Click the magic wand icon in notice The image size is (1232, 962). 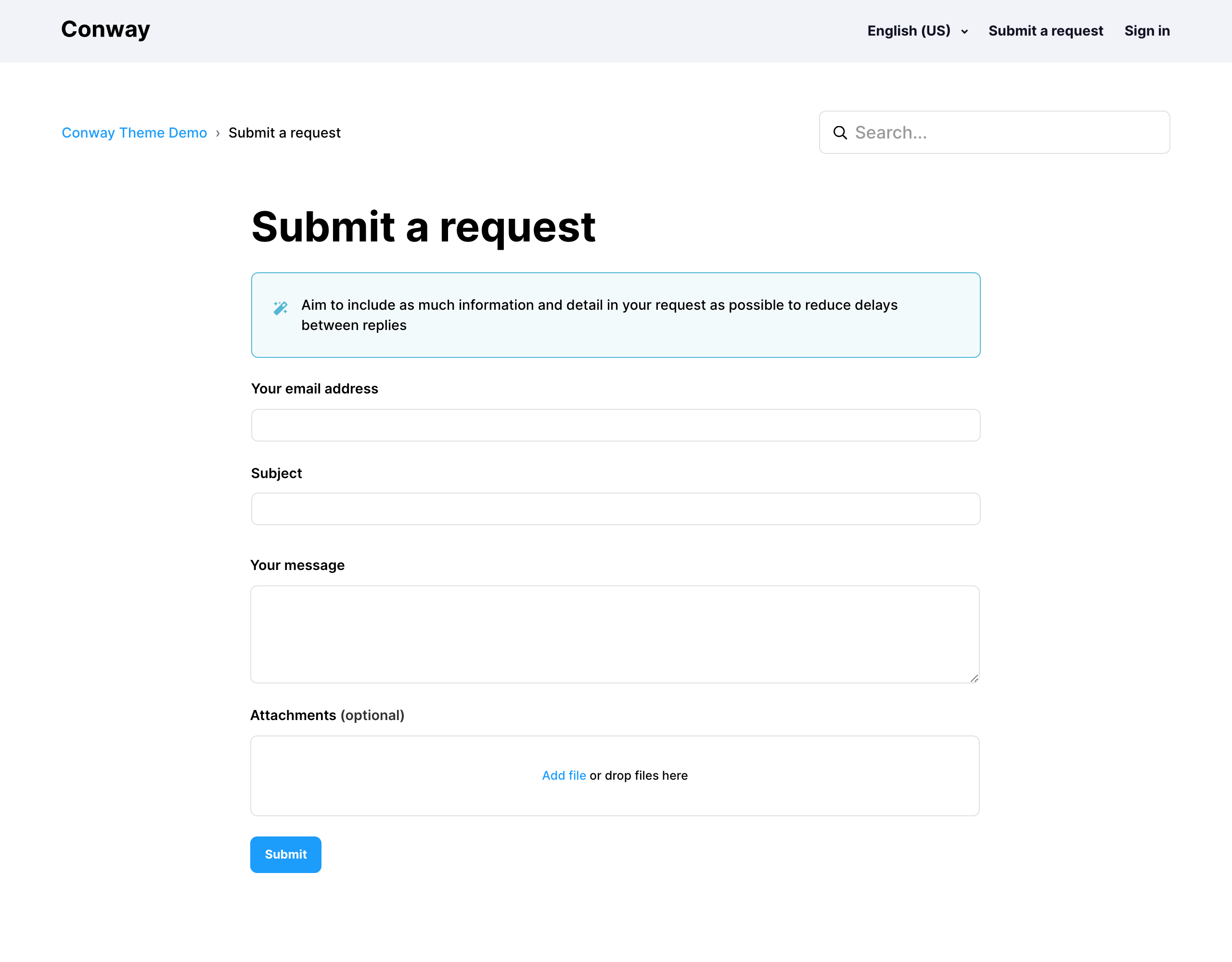click(x=281, y=308)
